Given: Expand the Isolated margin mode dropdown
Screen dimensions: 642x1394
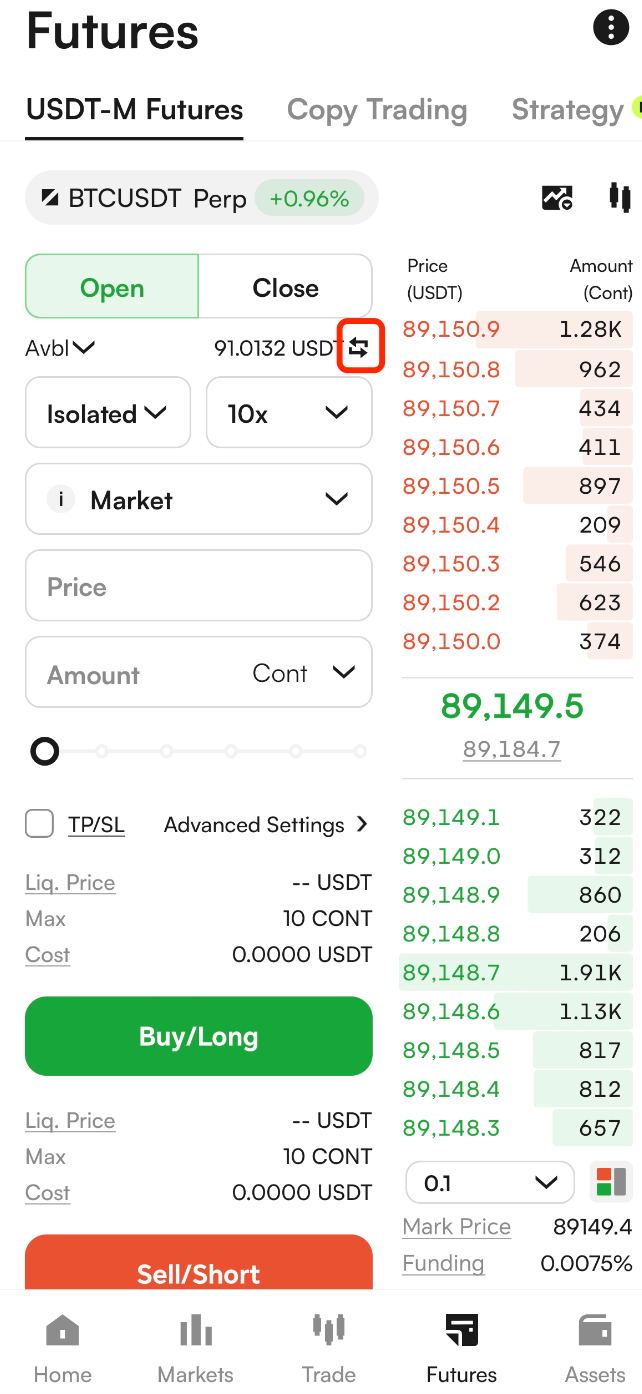Looking at the screenshot, I should tap(107, 413).
